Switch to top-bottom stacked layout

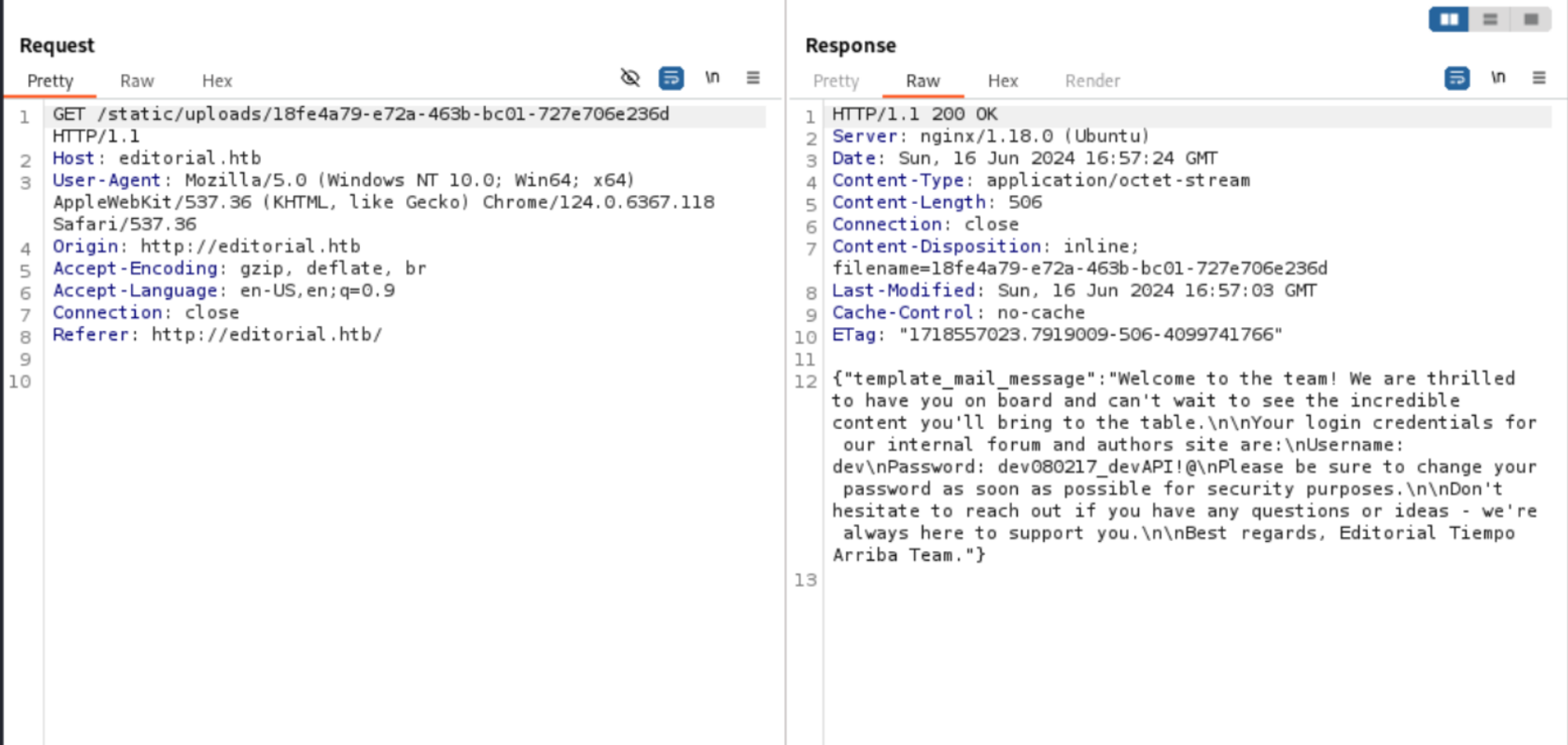(x=1490, y=19)
